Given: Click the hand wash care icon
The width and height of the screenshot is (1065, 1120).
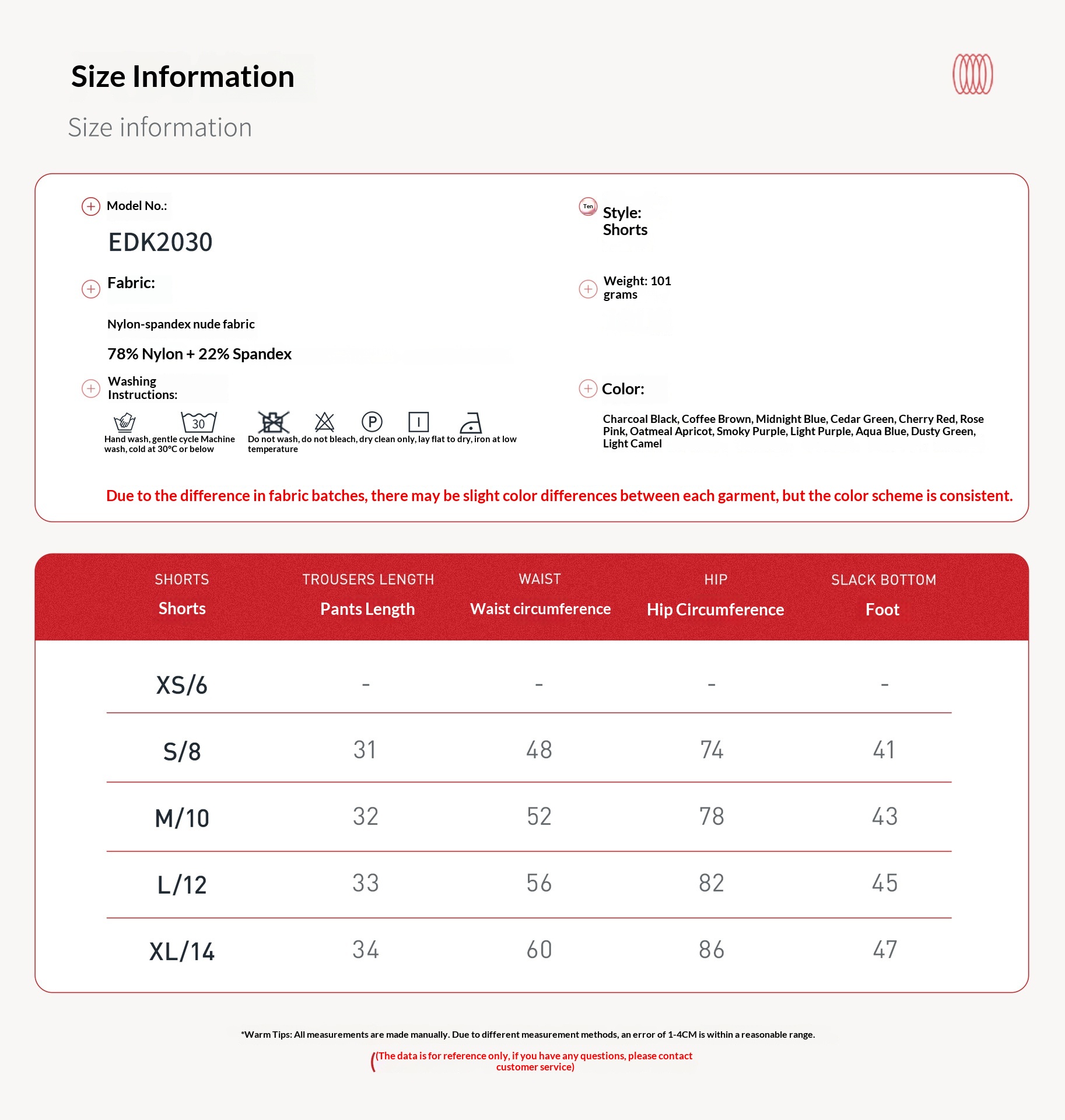Looking at the screenshot, I should (x=124, y=421).
